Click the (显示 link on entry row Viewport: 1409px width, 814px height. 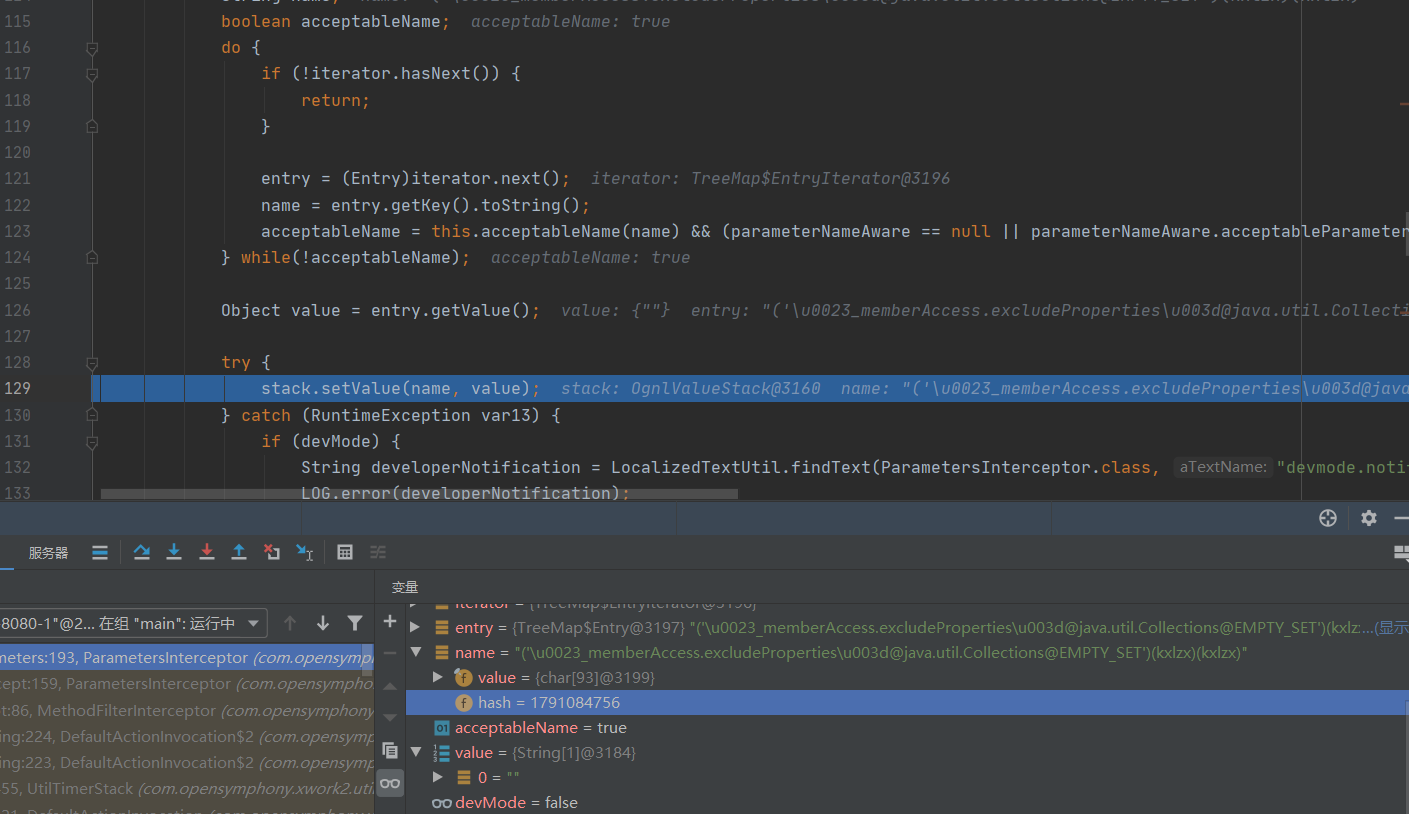(1391, 628)
